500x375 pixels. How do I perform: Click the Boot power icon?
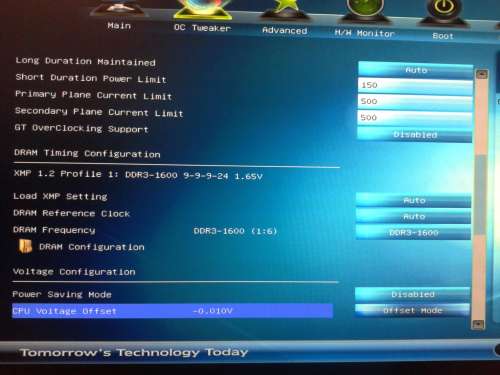click(444, 12)
